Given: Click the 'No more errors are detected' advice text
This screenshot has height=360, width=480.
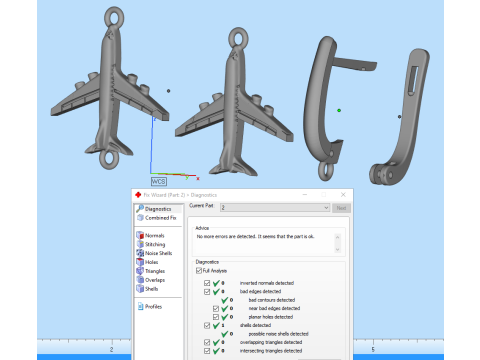Looking at the screenshot, I should point(255,236).
